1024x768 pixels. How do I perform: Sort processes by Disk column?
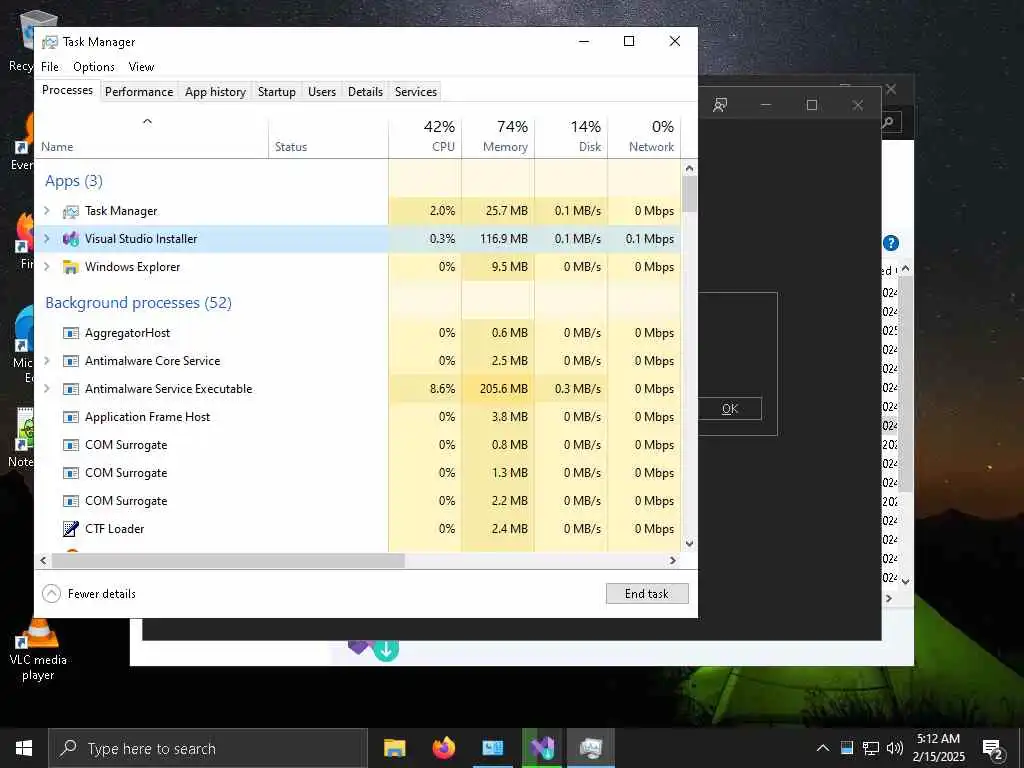[571, 136]
